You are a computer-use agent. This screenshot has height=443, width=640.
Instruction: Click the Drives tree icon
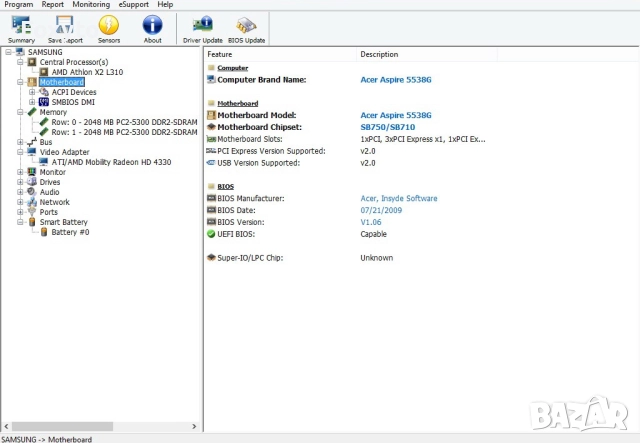pos(32,182)
